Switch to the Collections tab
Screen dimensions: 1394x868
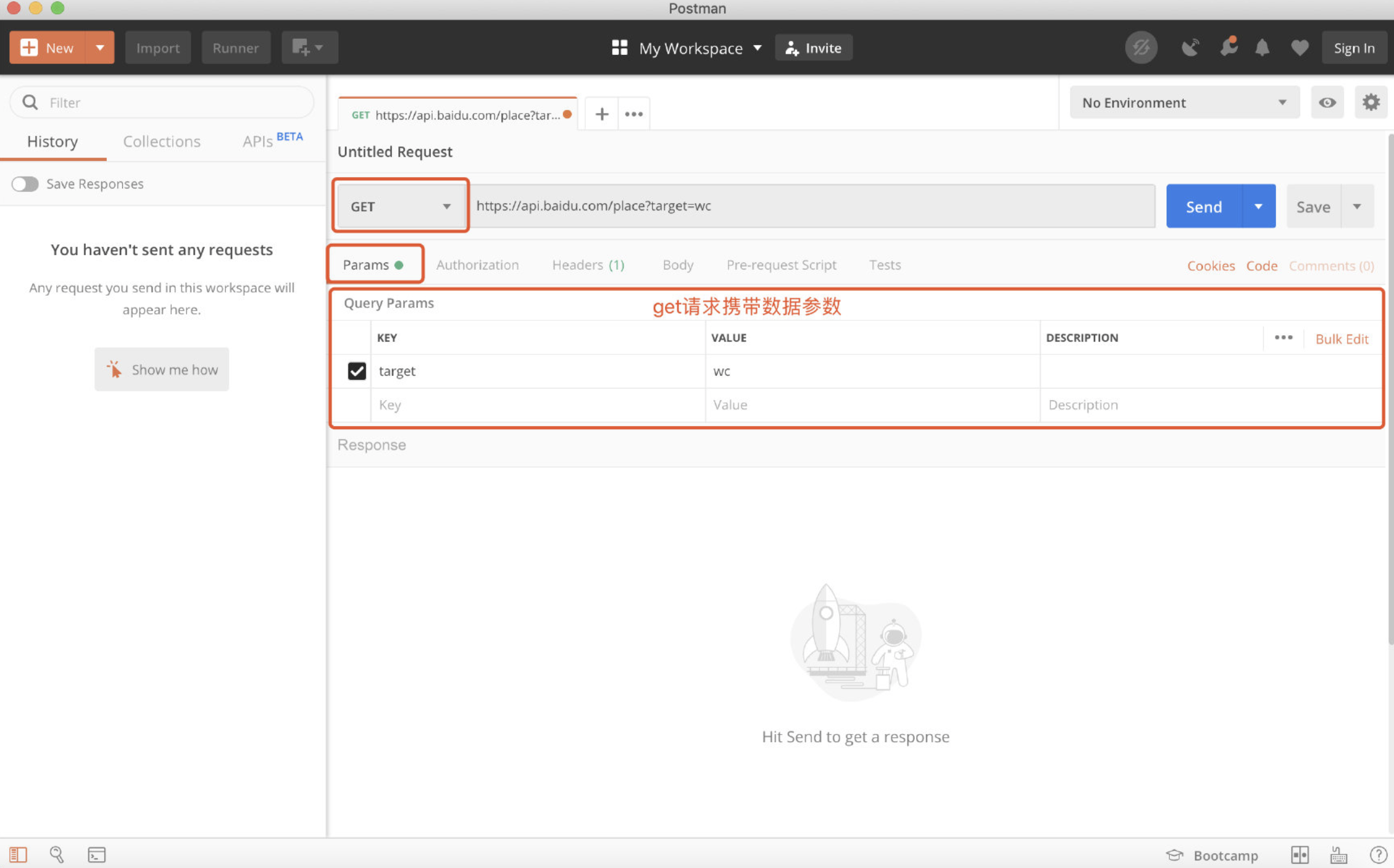[x=162, y=141]
